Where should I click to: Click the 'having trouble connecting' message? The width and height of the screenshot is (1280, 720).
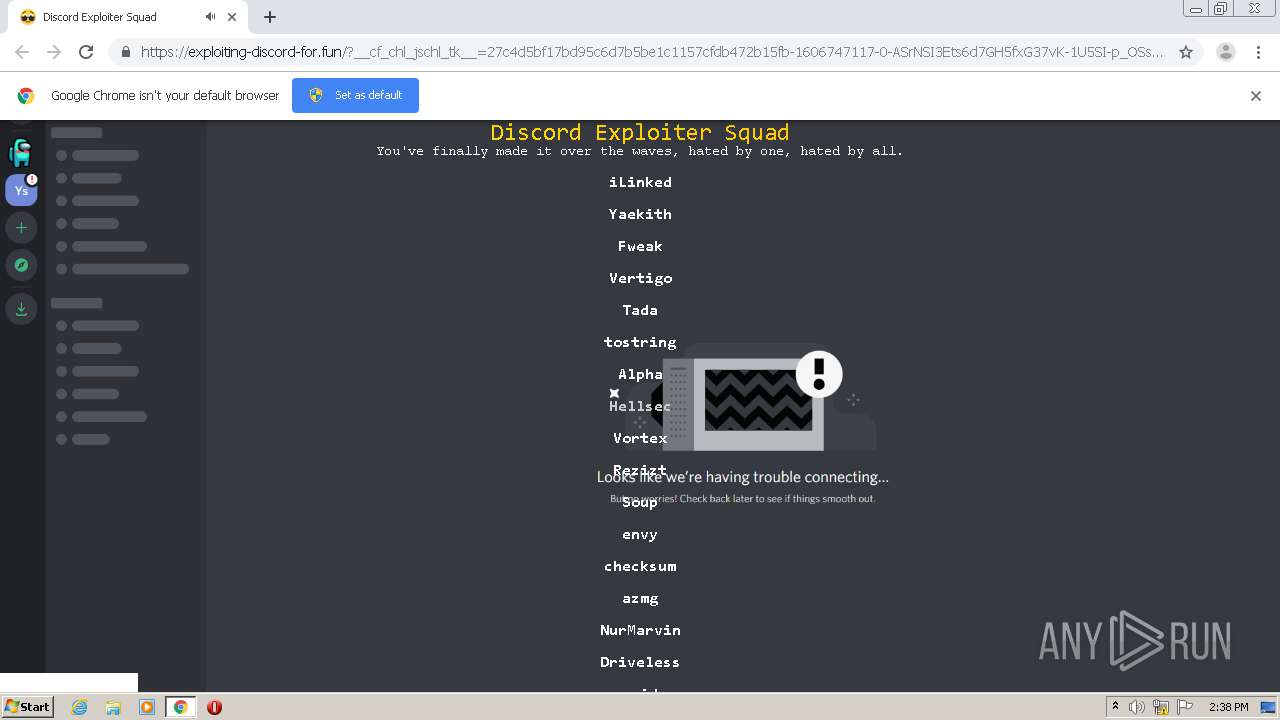point(742,477)
